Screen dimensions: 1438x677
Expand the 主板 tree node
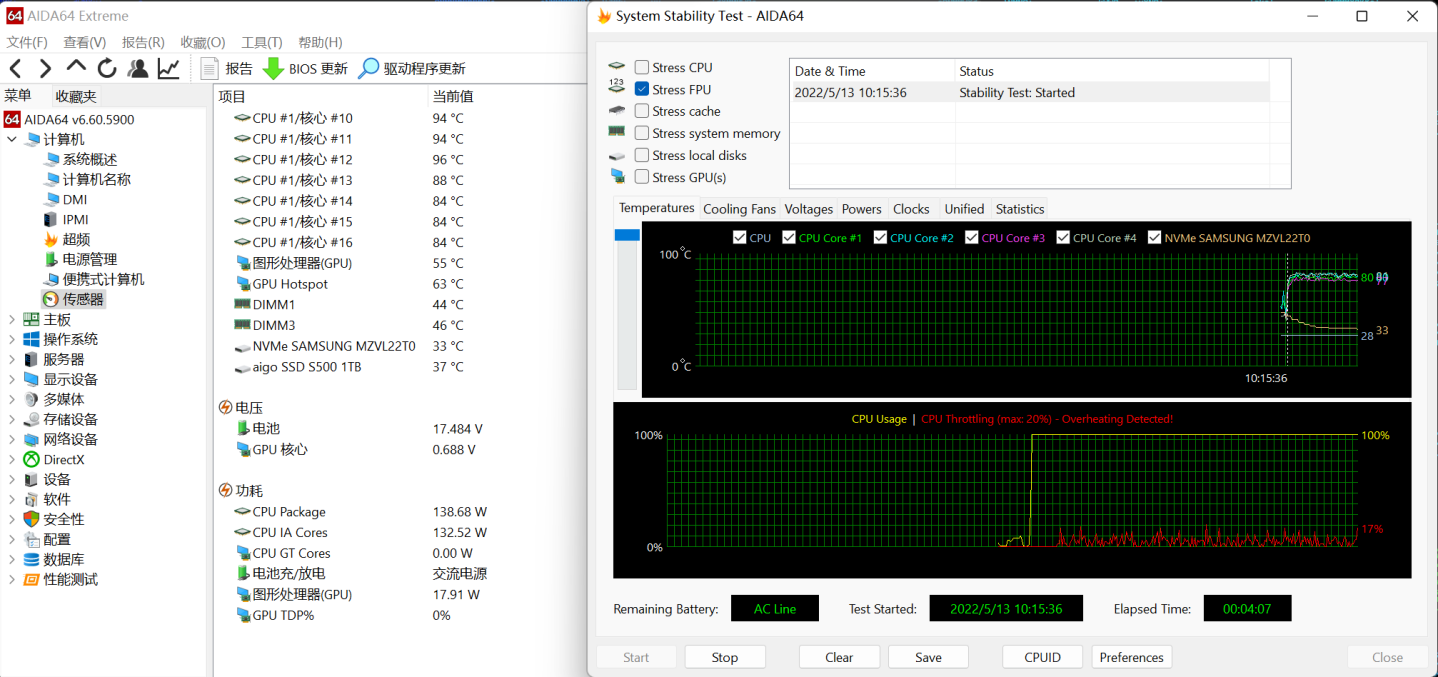tap(12, 319)
